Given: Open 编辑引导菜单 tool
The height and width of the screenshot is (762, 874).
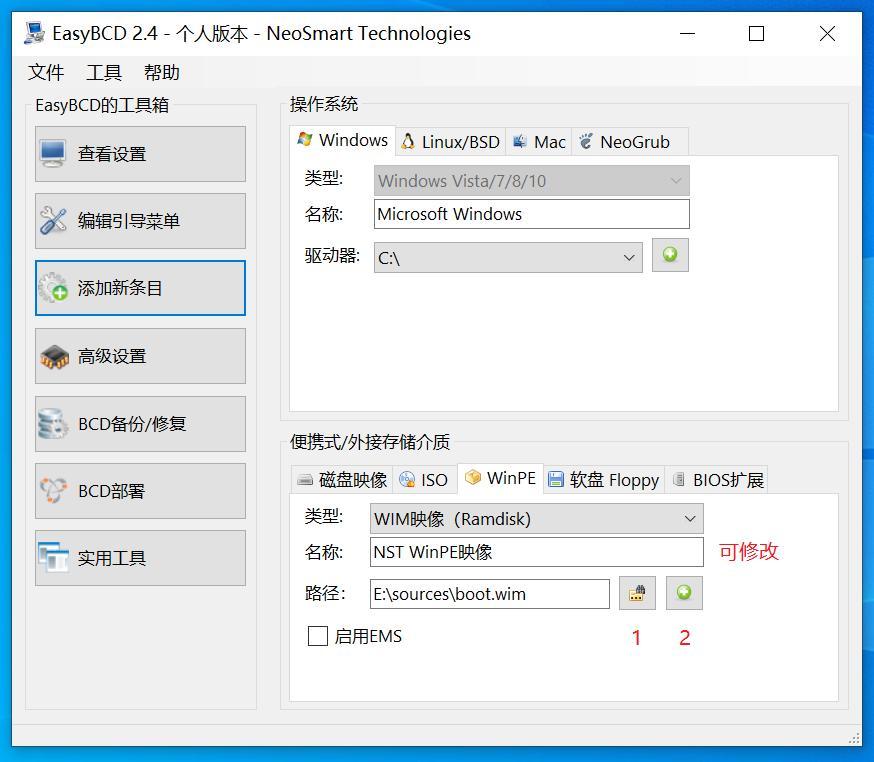Looking at the screenshot, I should [x=140, y=221].
